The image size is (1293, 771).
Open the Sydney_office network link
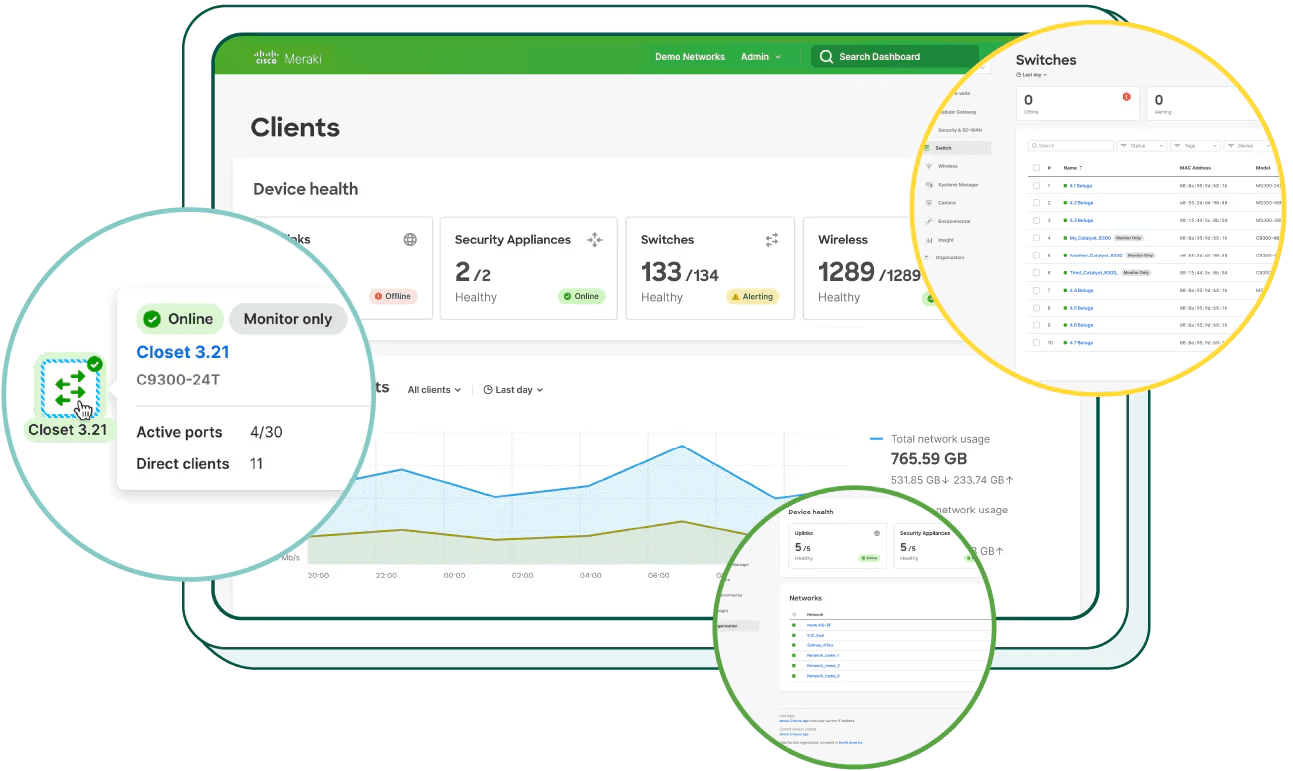[820, 645]
